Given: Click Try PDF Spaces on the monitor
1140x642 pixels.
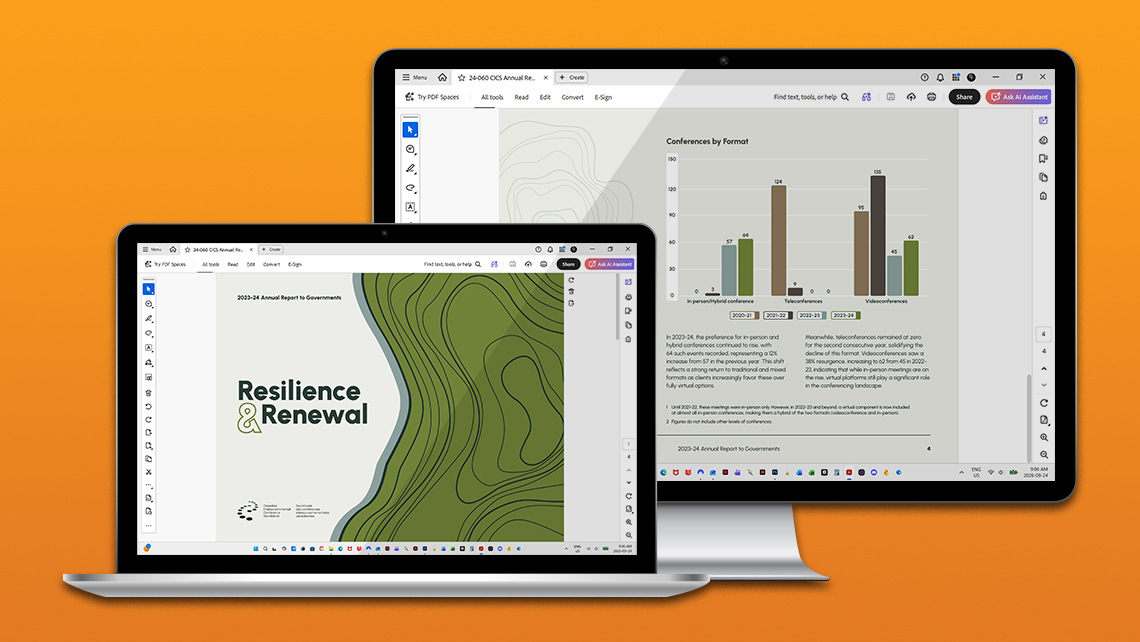Looking at the screenshot, I should pyautogui.click(x=433, y=97).
